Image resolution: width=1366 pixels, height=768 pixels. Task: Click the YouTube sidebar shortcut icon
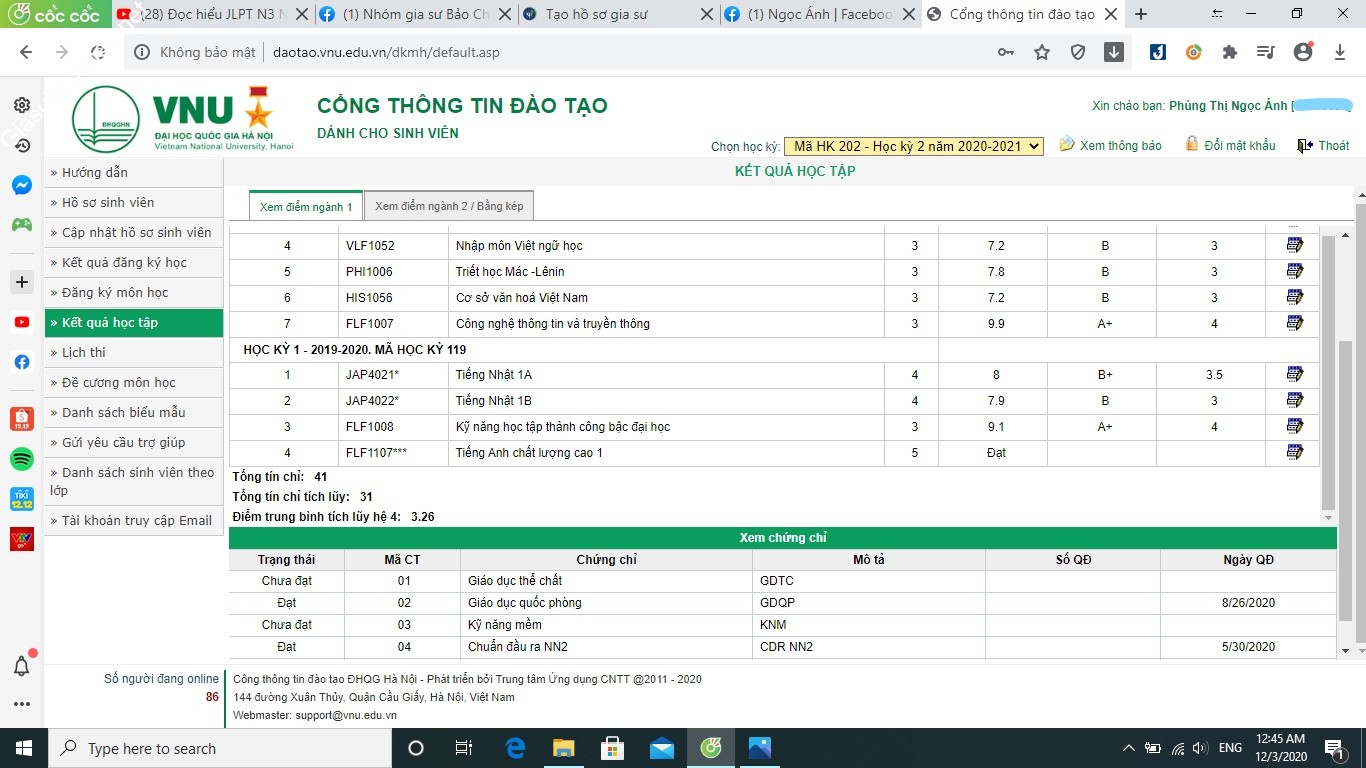[21, 322]
